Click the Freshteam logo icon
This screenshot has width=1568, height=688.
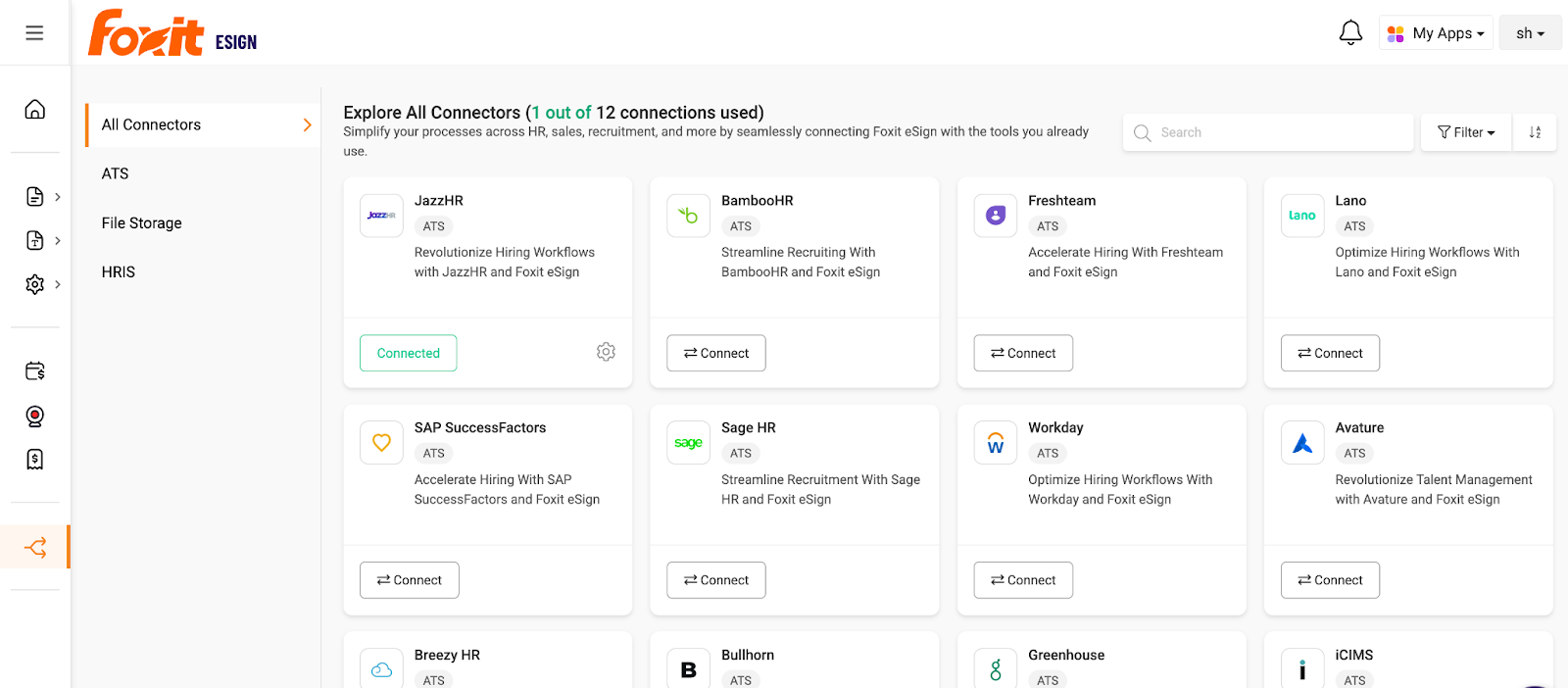click(x=996, y=216)
